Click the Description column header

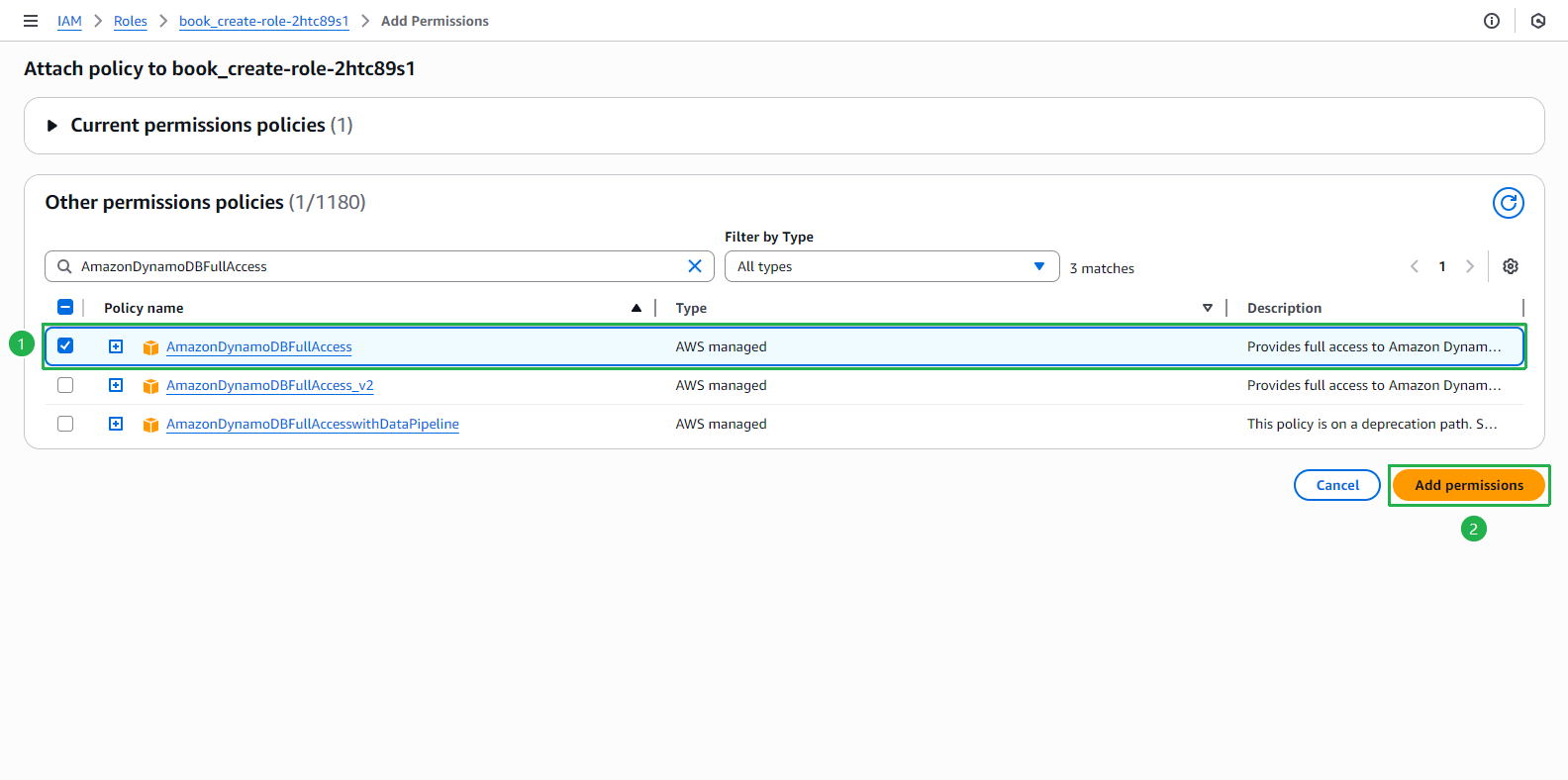click(1284, 308)
